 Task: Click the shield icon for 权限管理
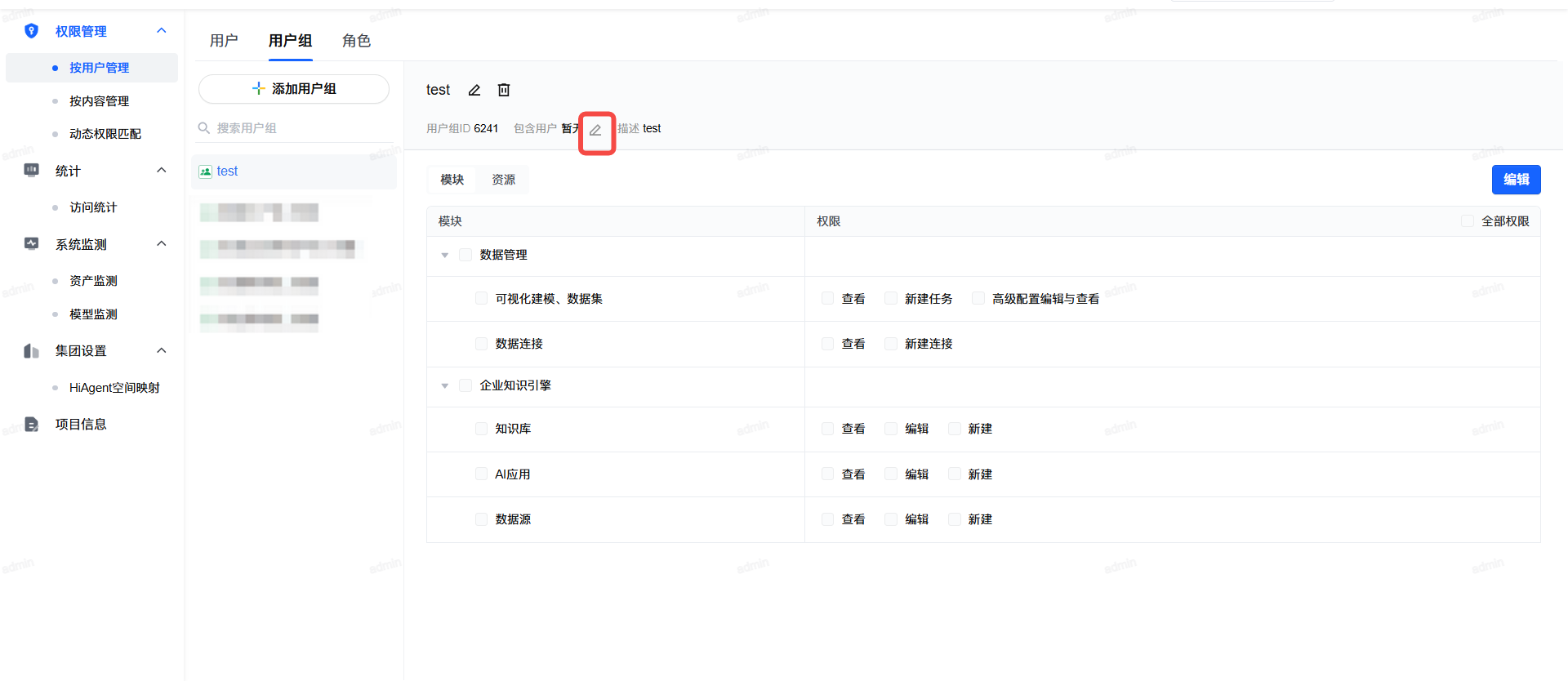31,31
